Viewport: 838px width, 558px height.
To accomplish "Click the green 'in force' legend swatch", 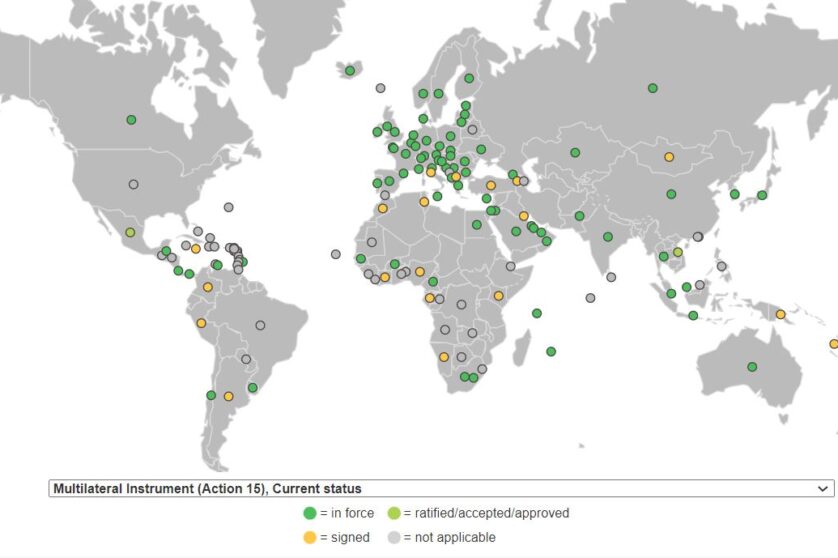I will click(x=310, y=513).
